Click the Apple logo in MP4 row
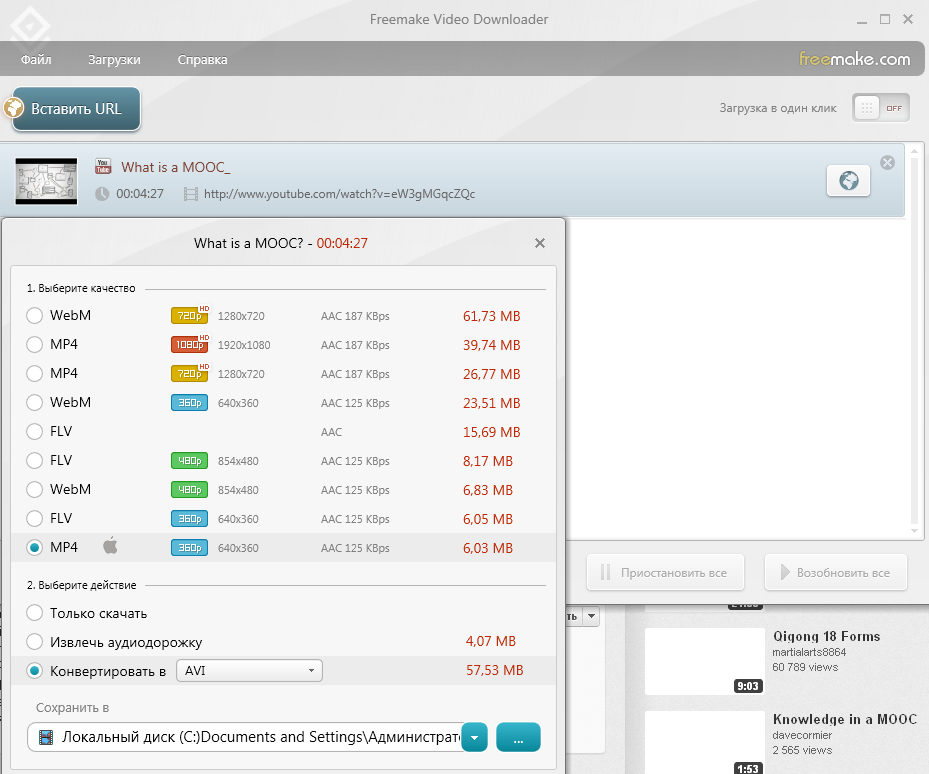Image resolution: width=929 pixels, height=774 pixels. pos(110,545)
